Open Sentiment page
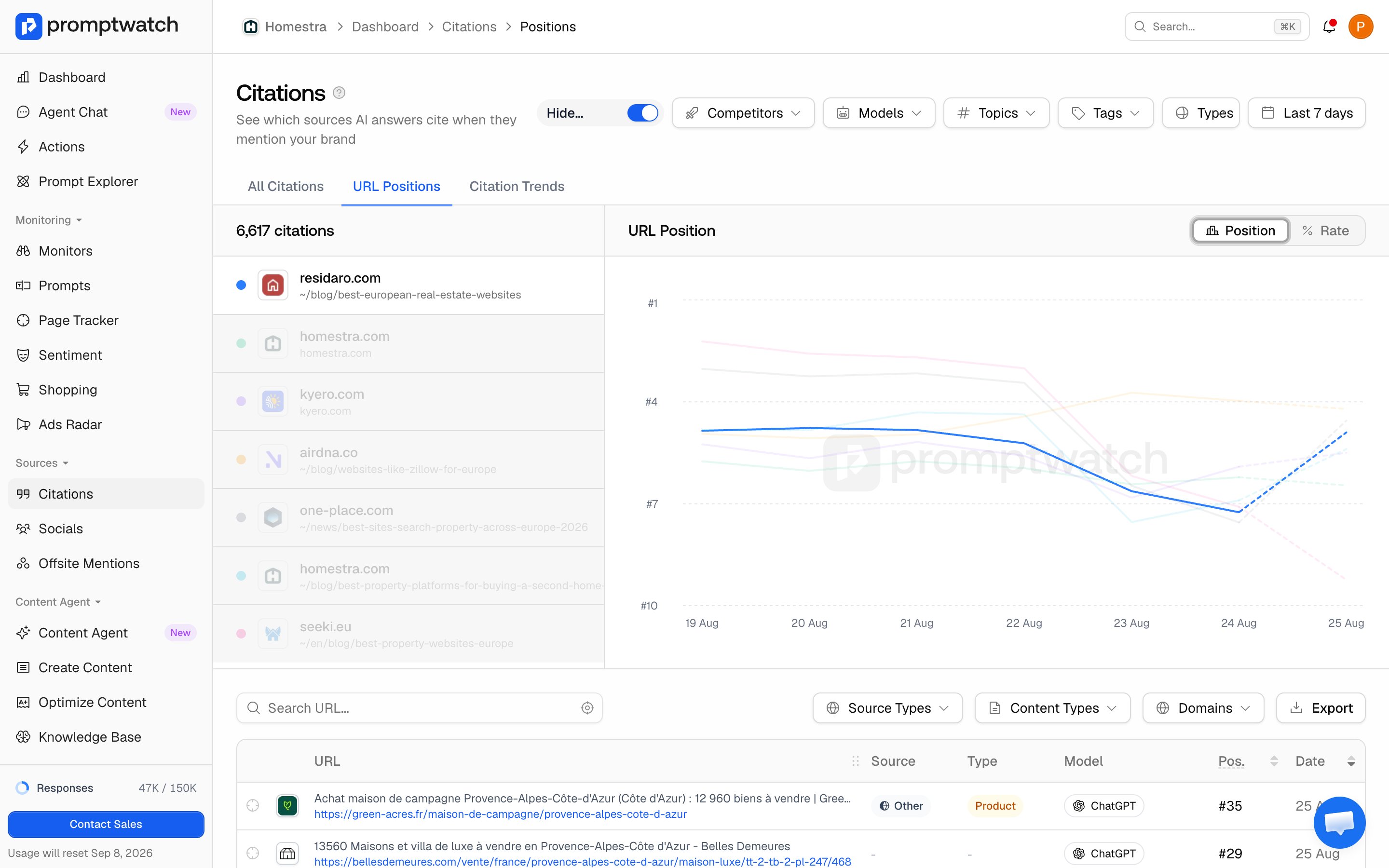1389x868 pixels. pos(106,355)
